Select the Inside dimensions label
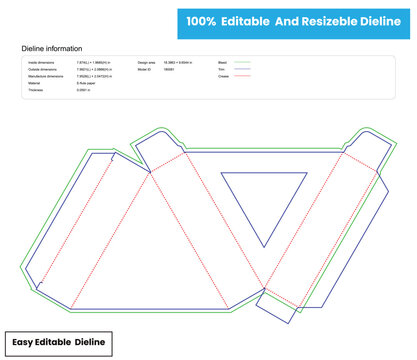Screen dimensions: 417x360 coord(41,63)
